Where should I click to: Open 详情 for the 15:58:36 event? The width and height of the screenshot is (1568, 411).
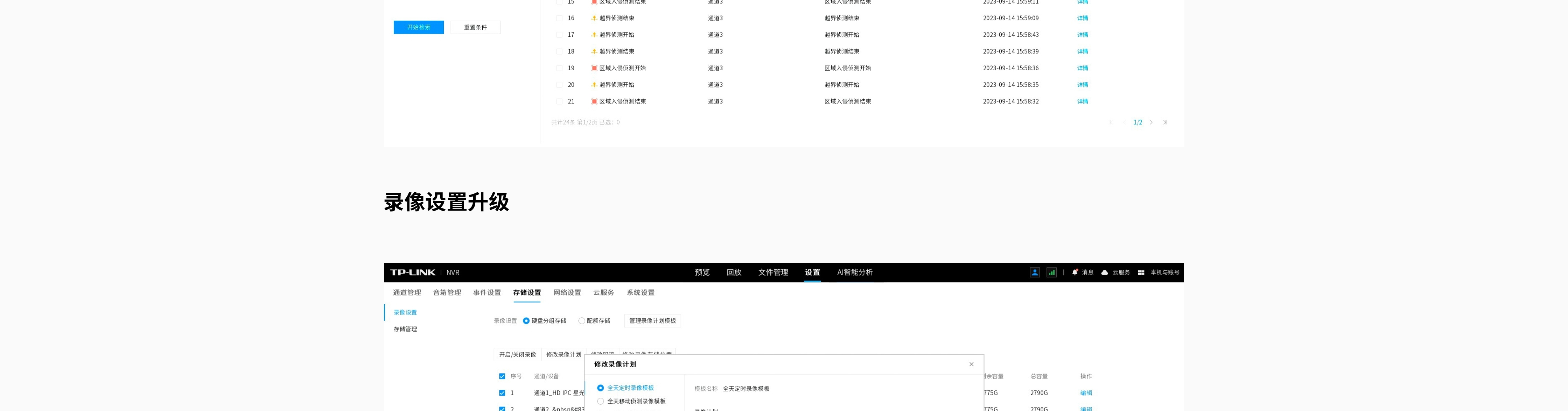[x=1082, y=68]
